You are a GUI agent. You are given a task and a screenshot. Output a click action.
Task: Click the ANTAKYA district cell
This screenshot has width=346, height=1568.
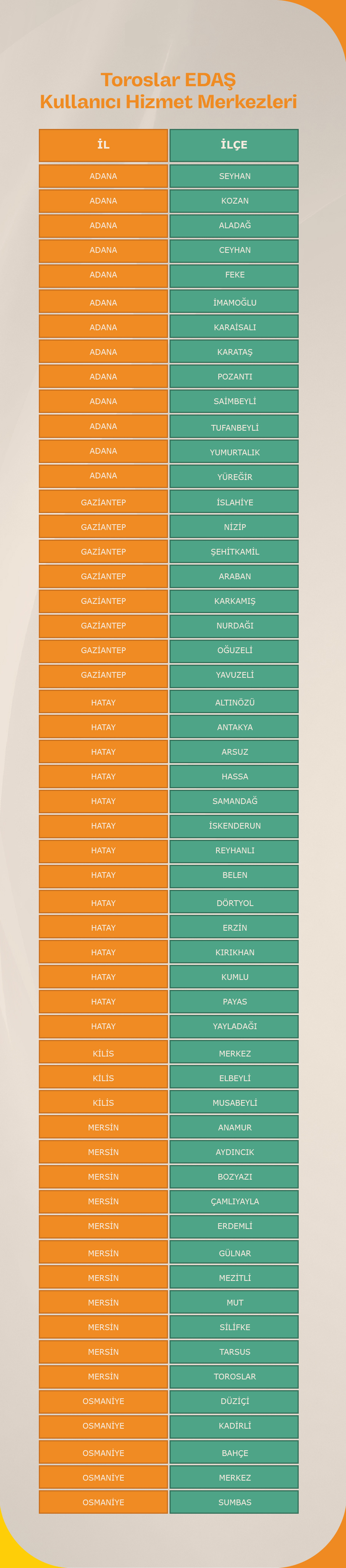[234, 727]
